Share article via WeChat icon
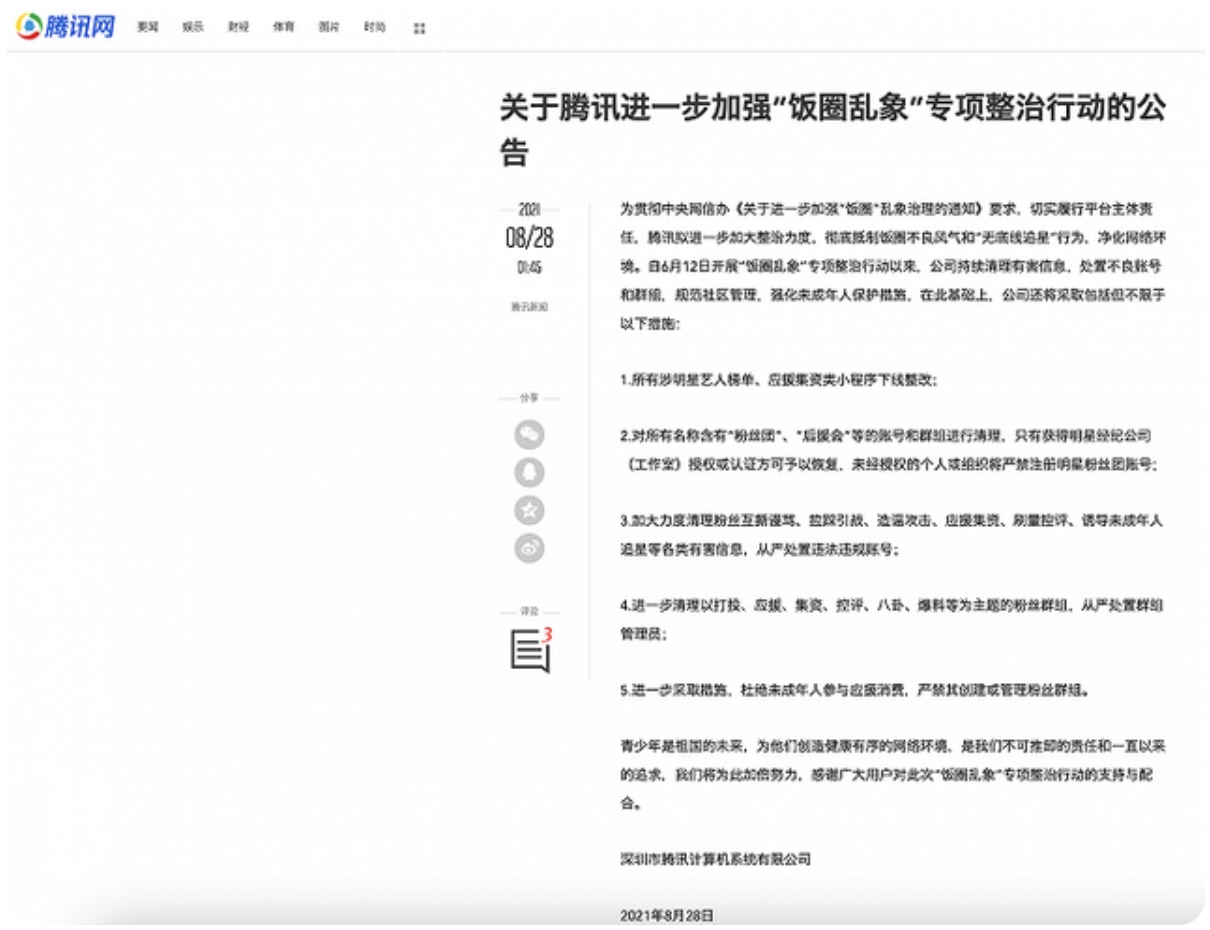Image resolution: width=1210 pixels, height=930 pixels. 529,434
